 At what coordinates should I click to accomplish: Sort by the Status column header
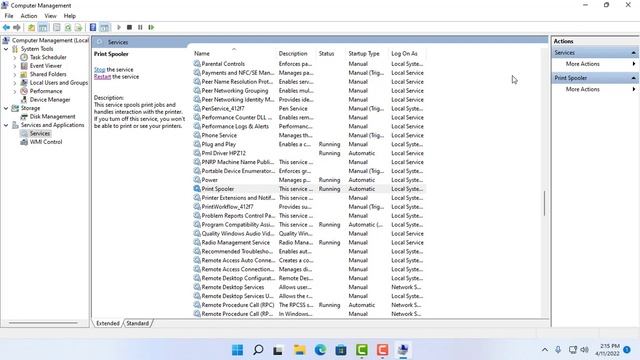326,53
